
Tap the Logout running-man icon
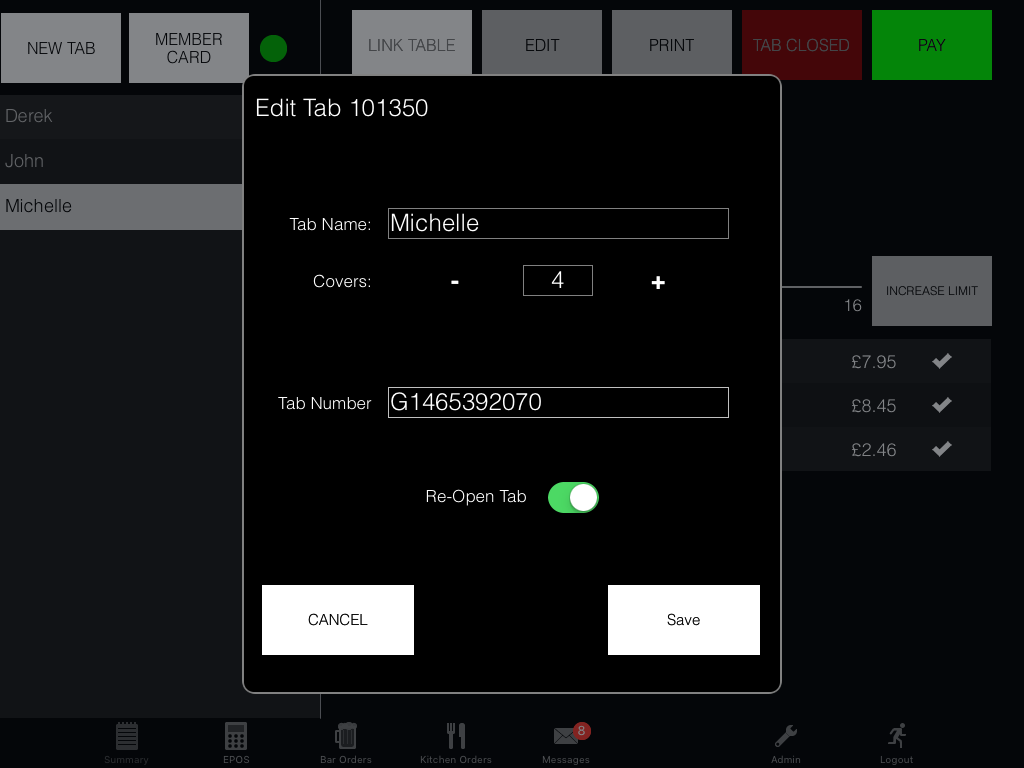point(896,737)
